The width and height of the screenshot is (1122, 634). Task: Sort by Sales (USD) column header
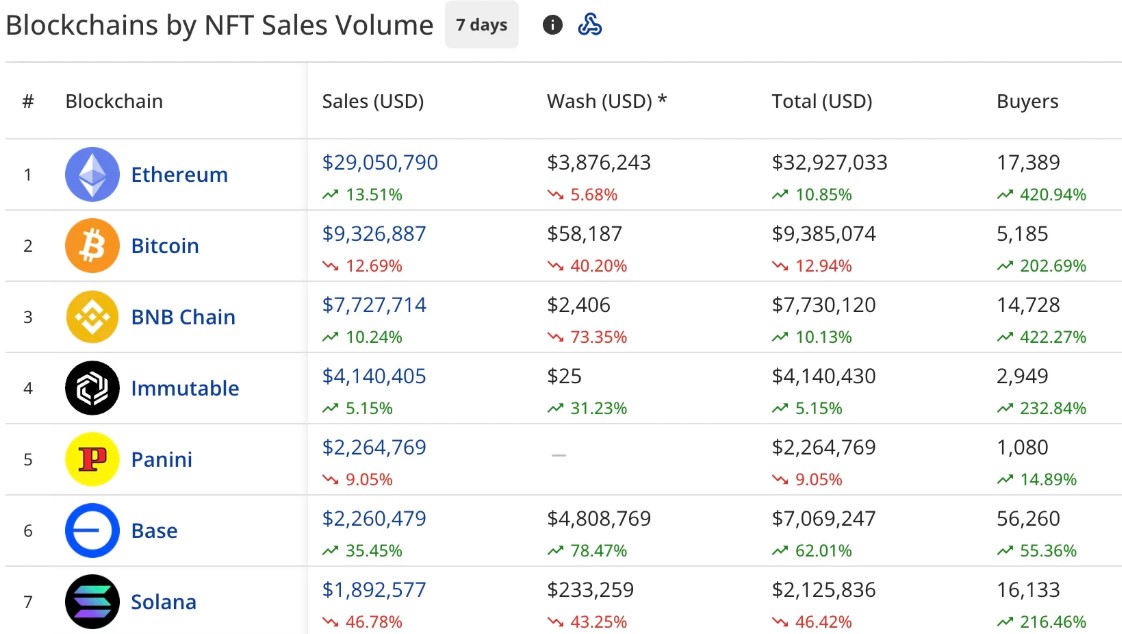[373, 101]
